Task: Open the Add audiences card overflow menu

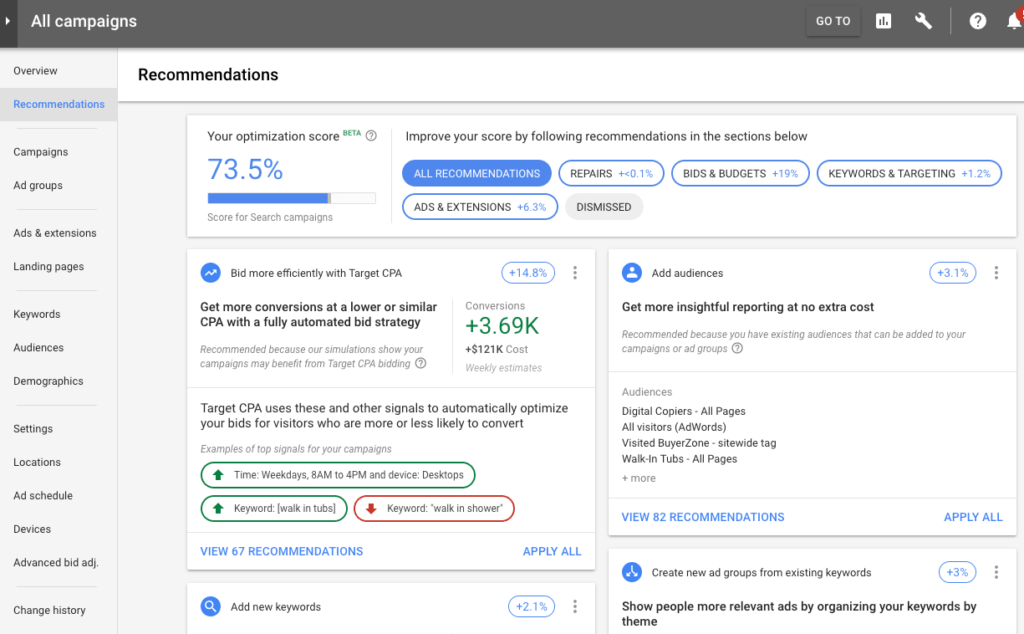Action: pos(996,272)
